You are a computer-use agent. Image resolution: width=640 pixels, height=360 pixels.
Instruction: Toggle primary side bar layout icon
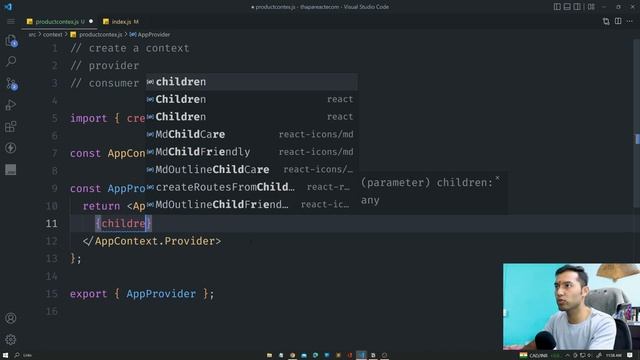[557, 7]
